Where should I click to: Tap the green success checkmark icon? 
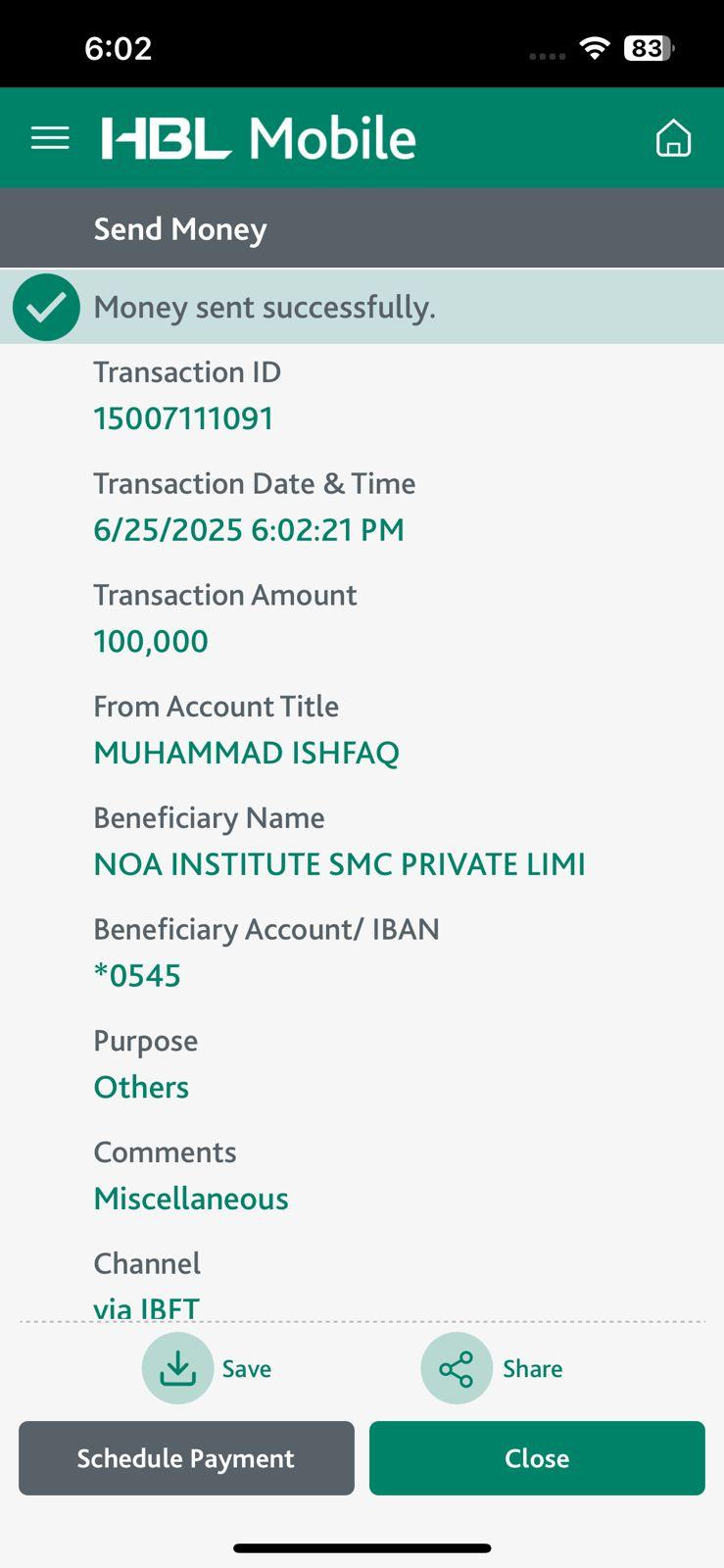[46, 307]
